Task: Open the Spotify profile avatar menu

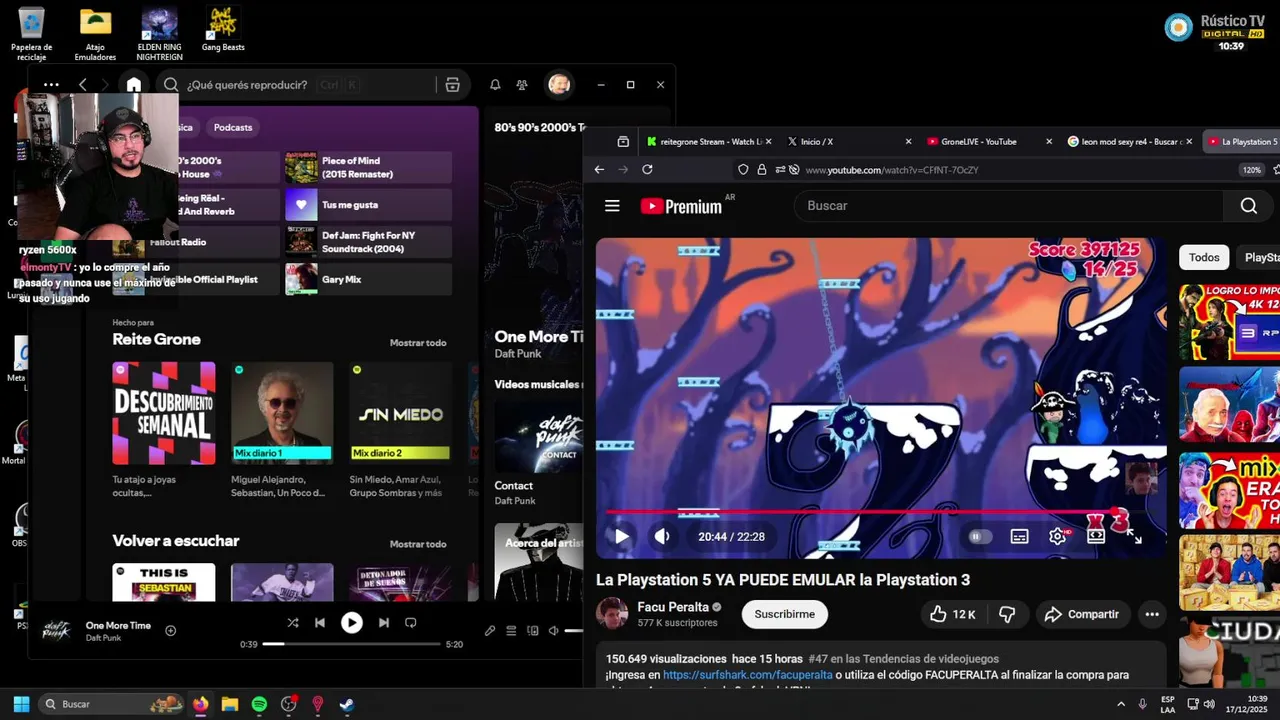Action: [x=559, y=85]
